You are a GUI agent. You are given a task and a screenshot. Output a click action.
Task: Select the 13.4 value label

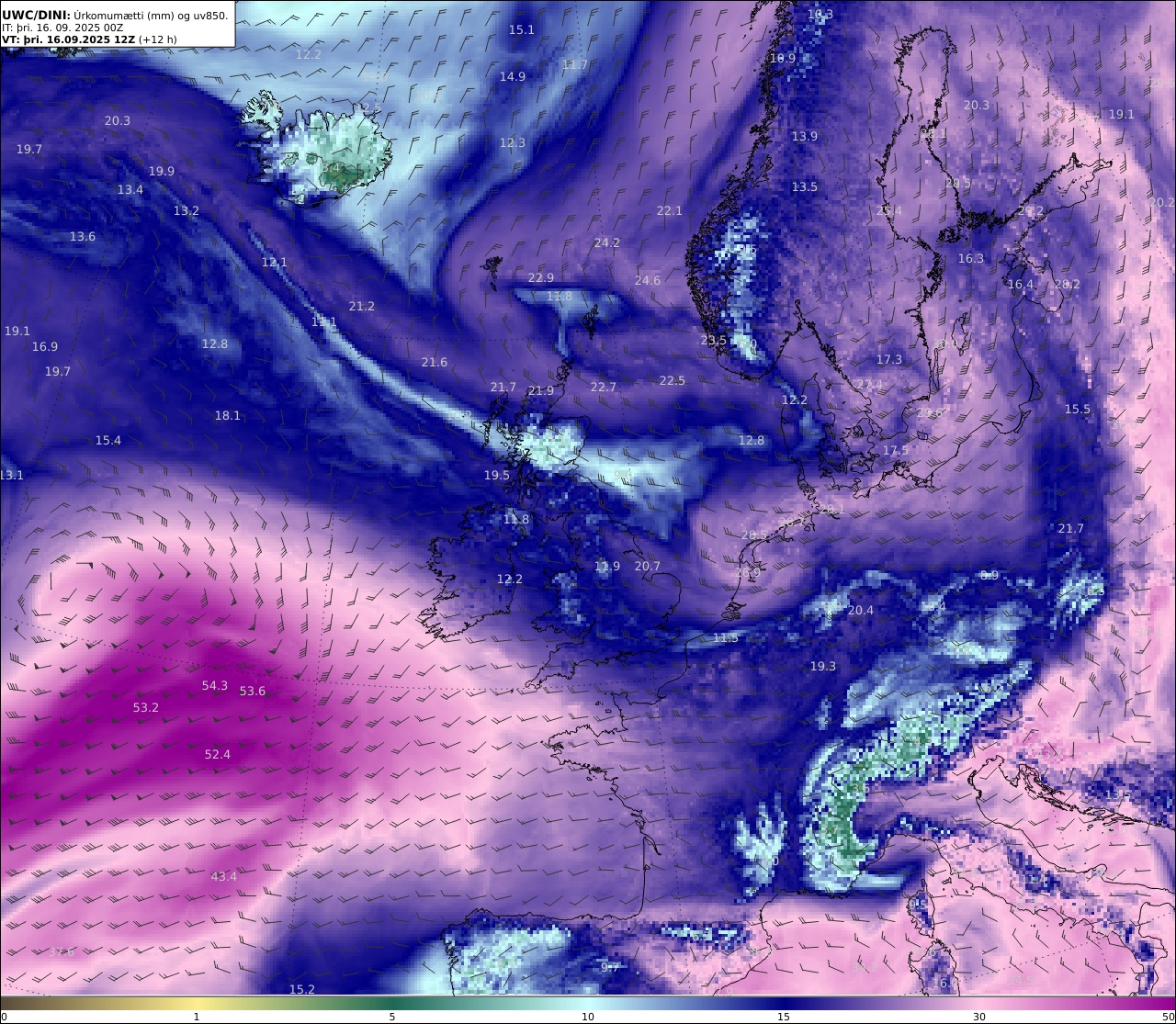tap(130, 190)
